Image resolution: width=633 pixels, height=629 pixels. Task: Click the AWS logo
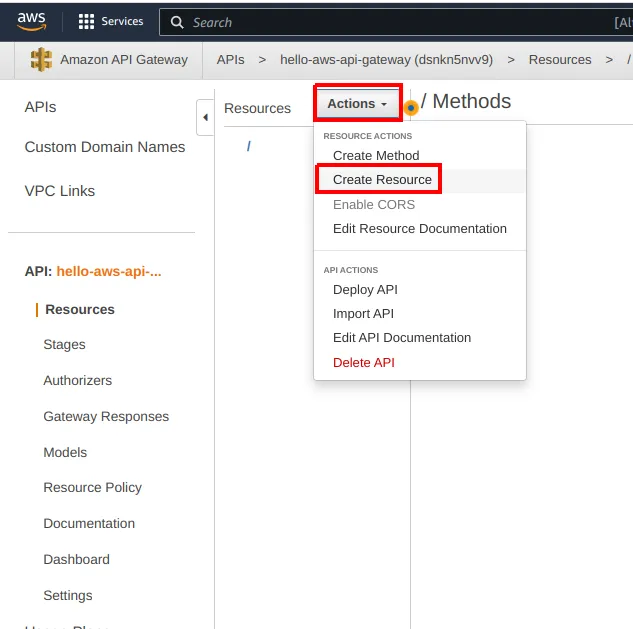click(x=31, y=21)
